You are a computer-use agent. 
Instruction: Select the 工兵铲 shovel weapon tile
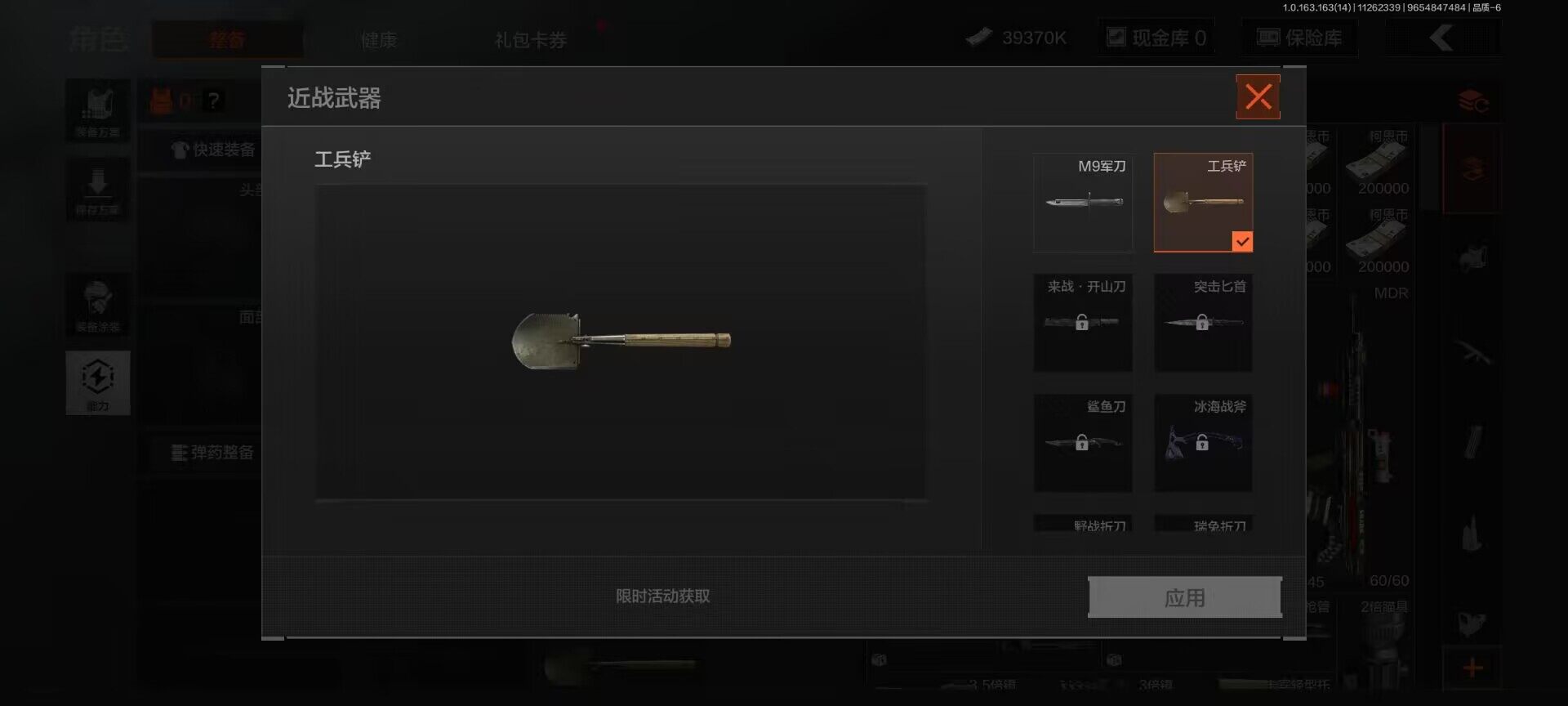[x=1203, y=203]
